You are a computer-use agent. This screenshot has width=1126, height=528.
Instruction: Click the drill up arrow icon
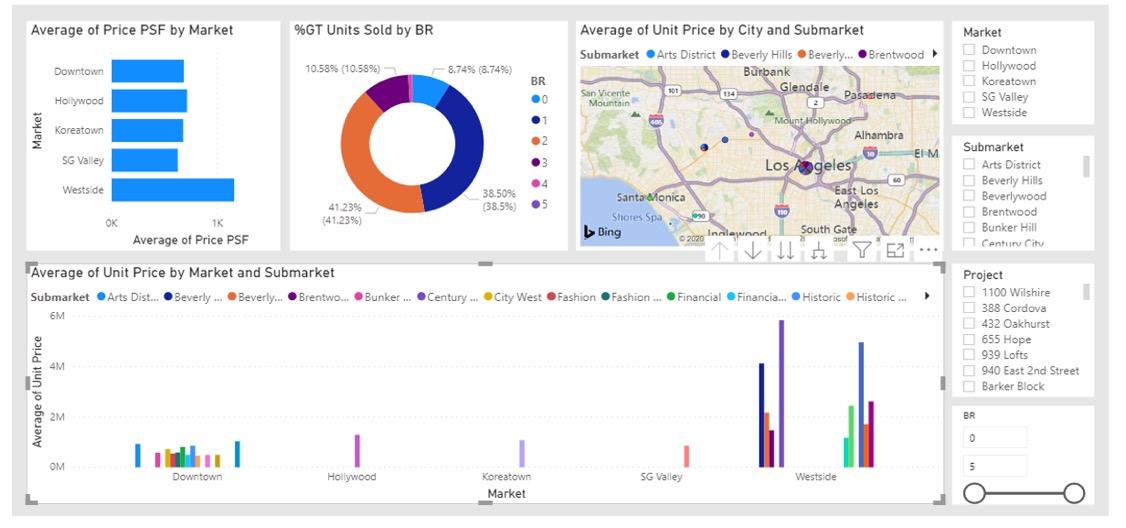(x=720, y=250)
